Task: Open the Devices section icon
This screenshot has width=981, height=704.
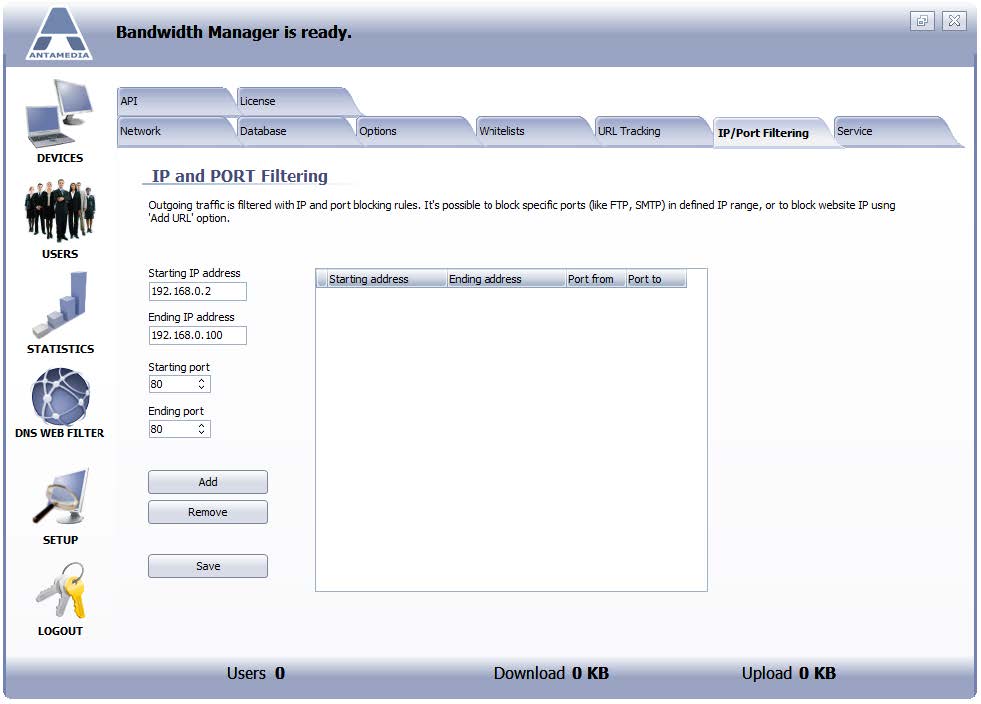Action: click(x=60, y=114)
